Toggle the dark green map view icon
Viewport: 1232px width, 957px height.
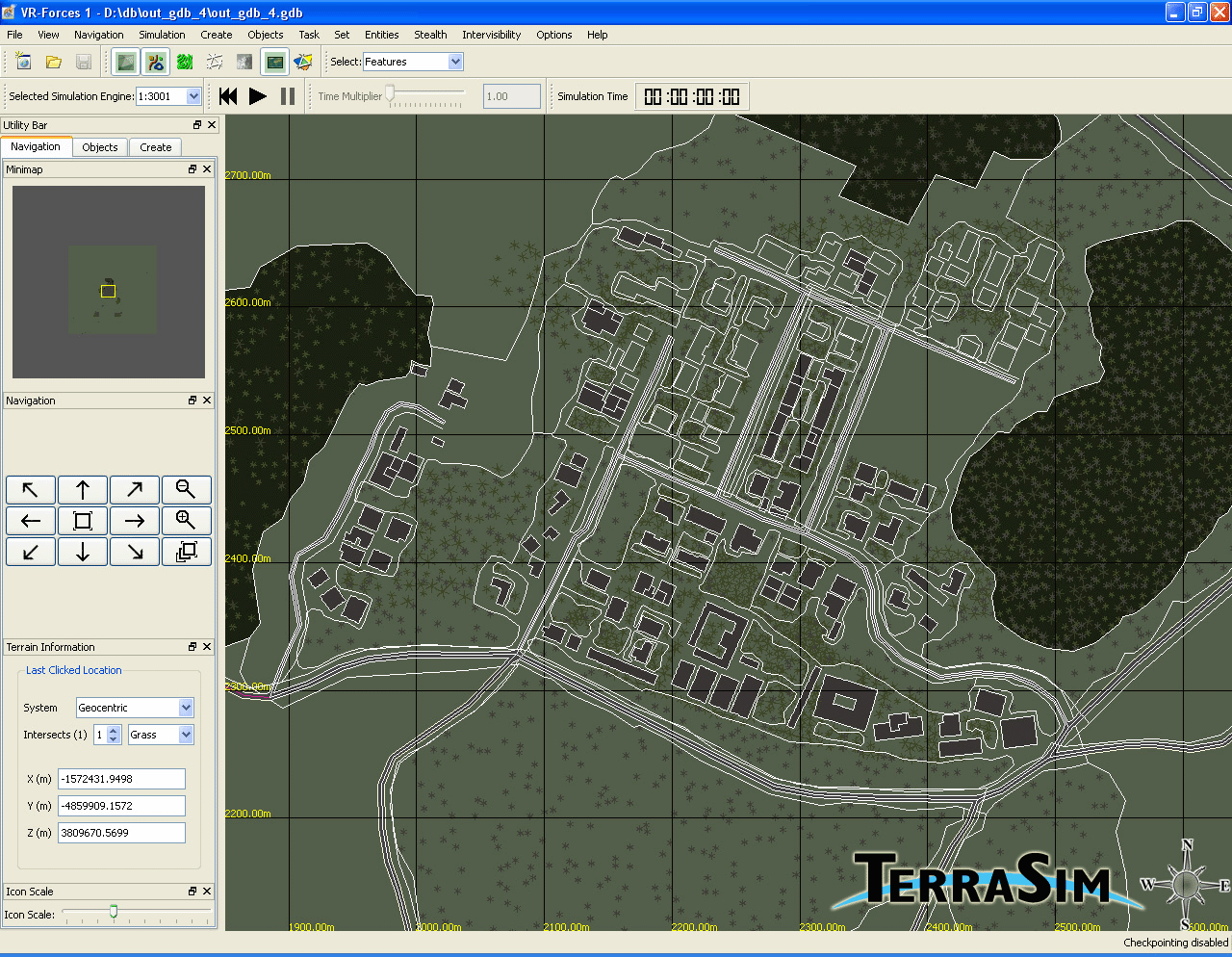coord(274,62)
